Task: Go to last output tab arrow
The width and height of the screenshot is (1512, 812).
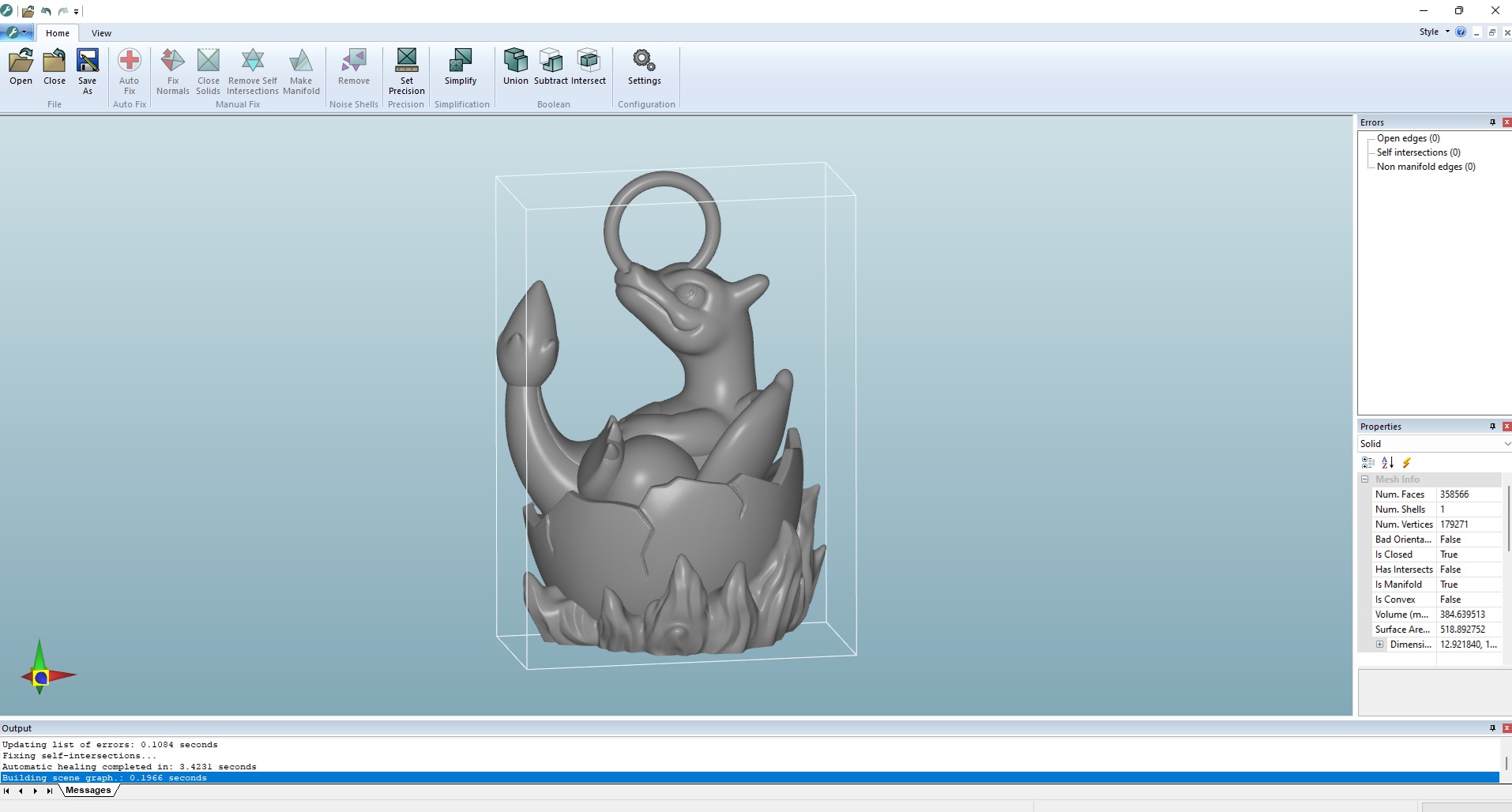Action: [49, 791]
